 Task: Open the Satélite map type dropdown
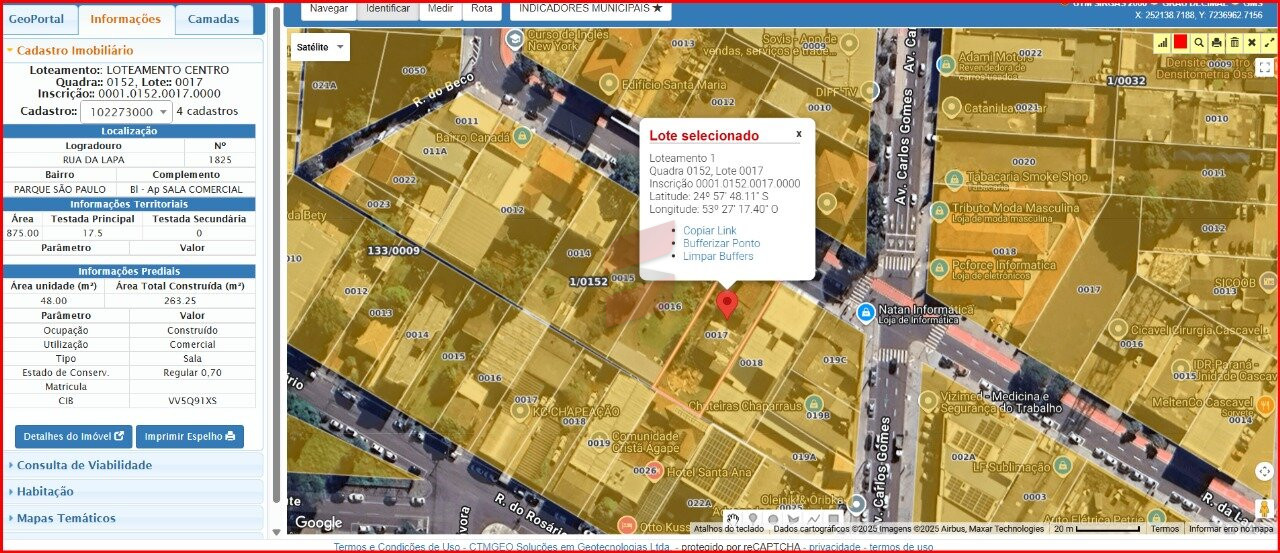tap(320, 47)
